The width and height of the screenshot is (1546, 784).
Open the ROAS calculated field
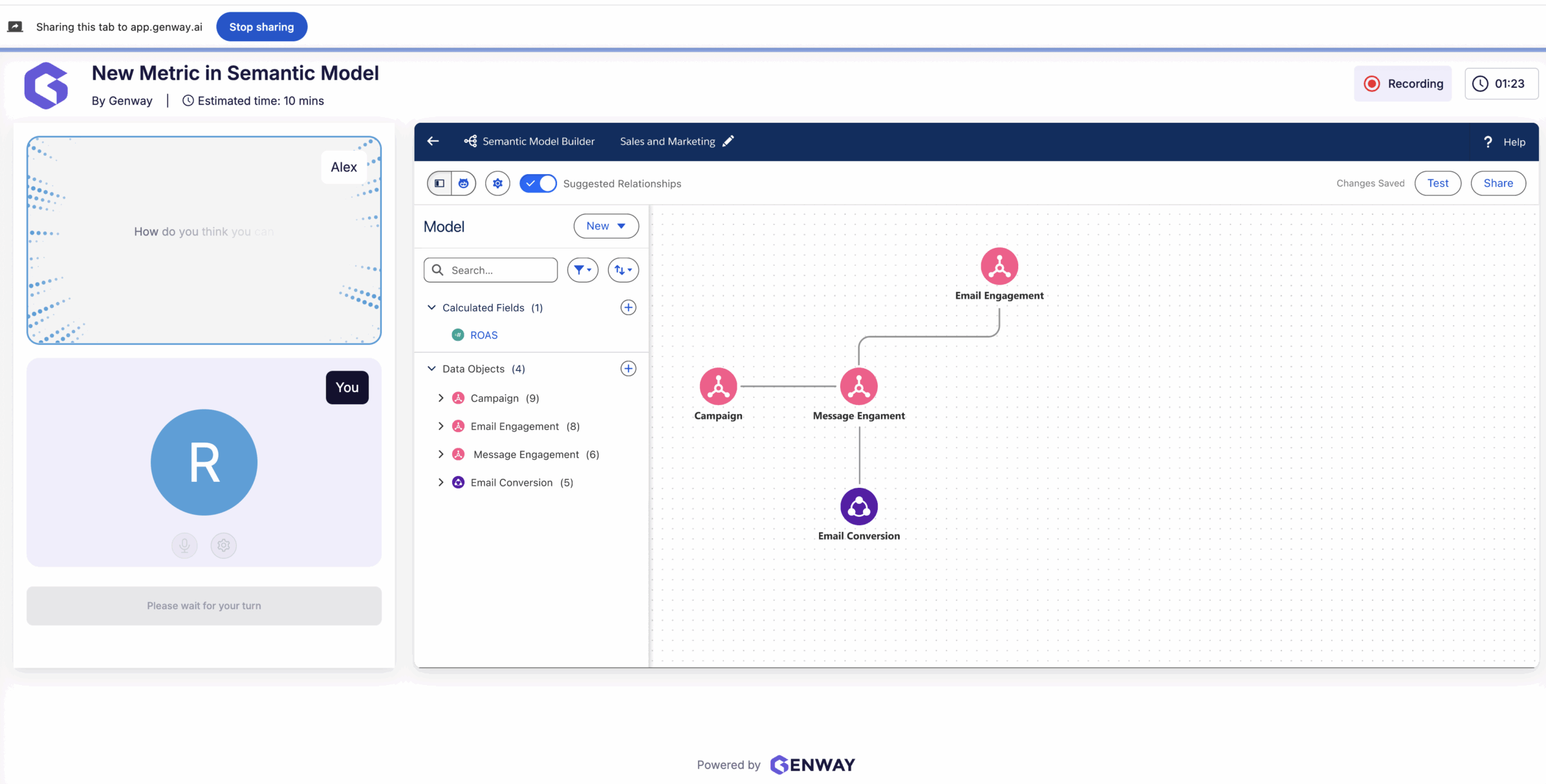484,335
